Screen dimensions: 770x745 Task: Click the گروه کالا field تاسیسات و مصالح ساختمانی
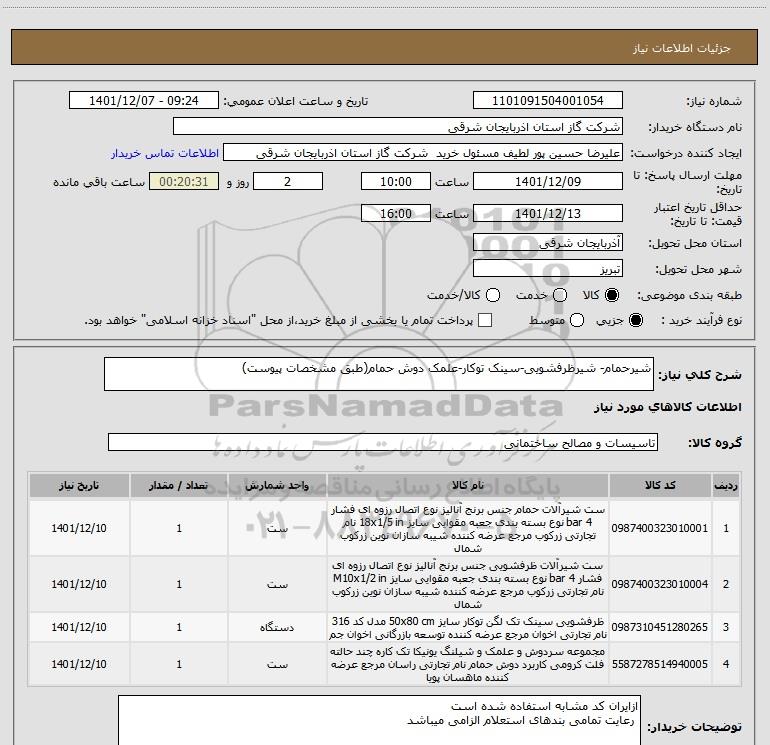pyautogui.click(x=383, y=442)
